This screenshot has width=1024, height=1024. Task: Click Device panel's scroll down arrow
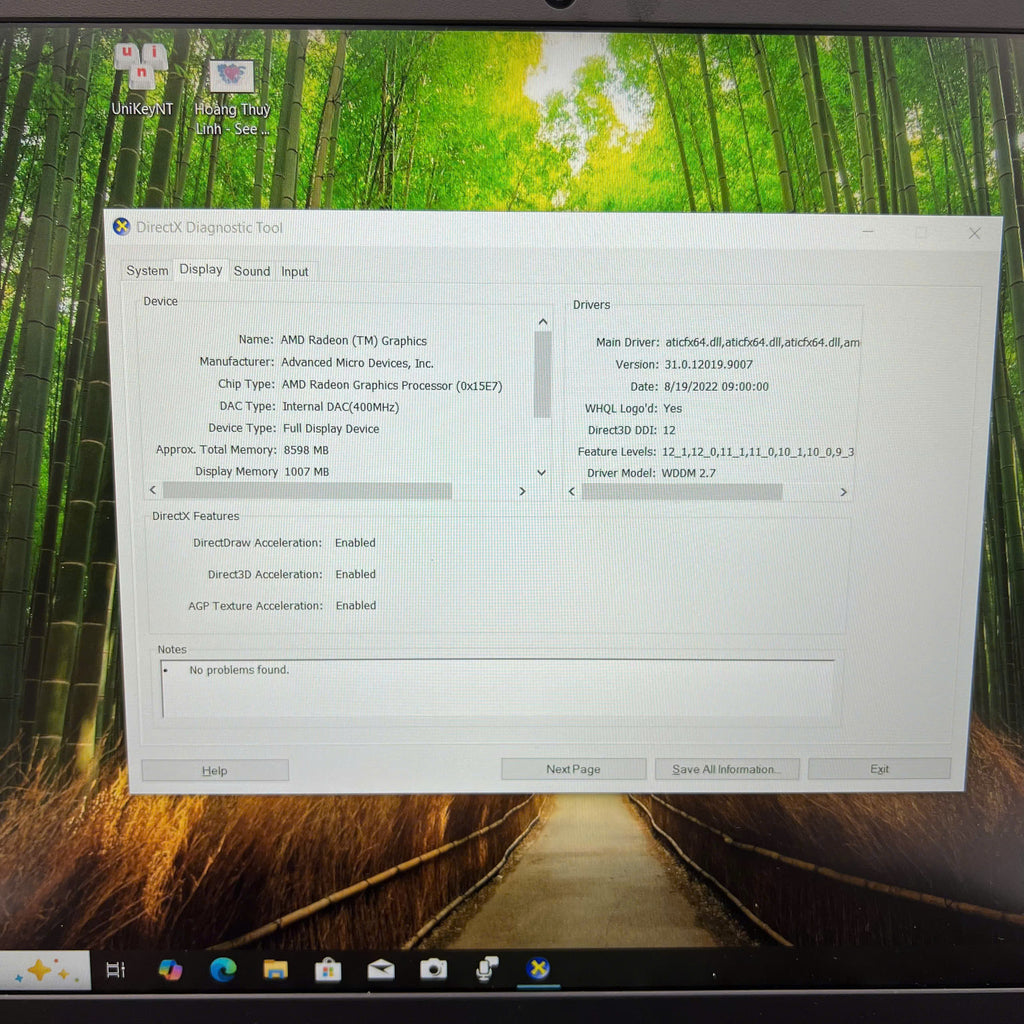coord(542,472)
